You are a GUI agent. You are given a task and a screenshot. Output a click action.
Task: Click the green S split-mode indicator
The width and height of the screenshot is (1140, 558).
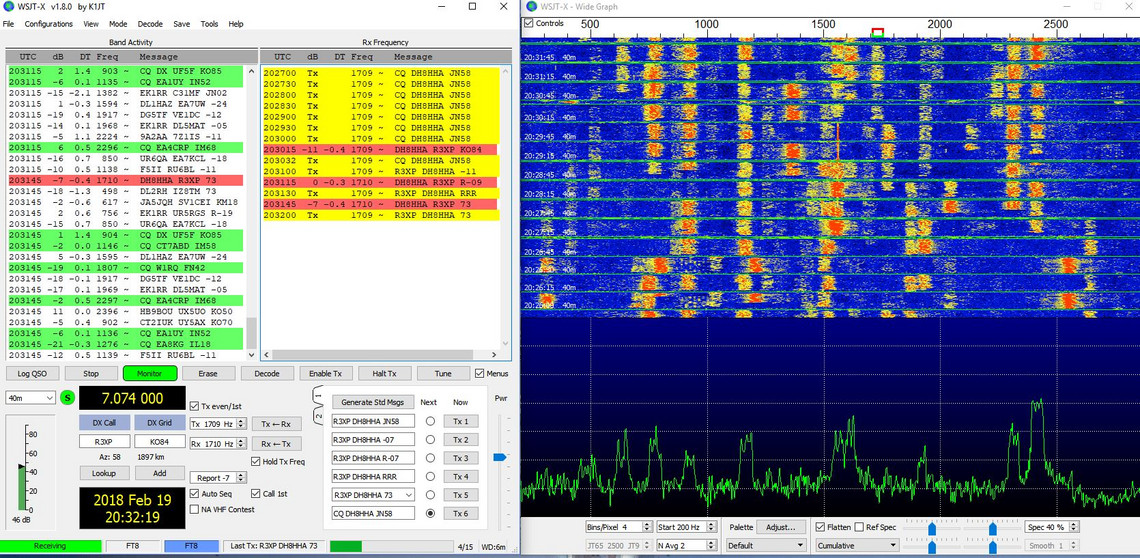pyautogui.click(x=68, y=397)
